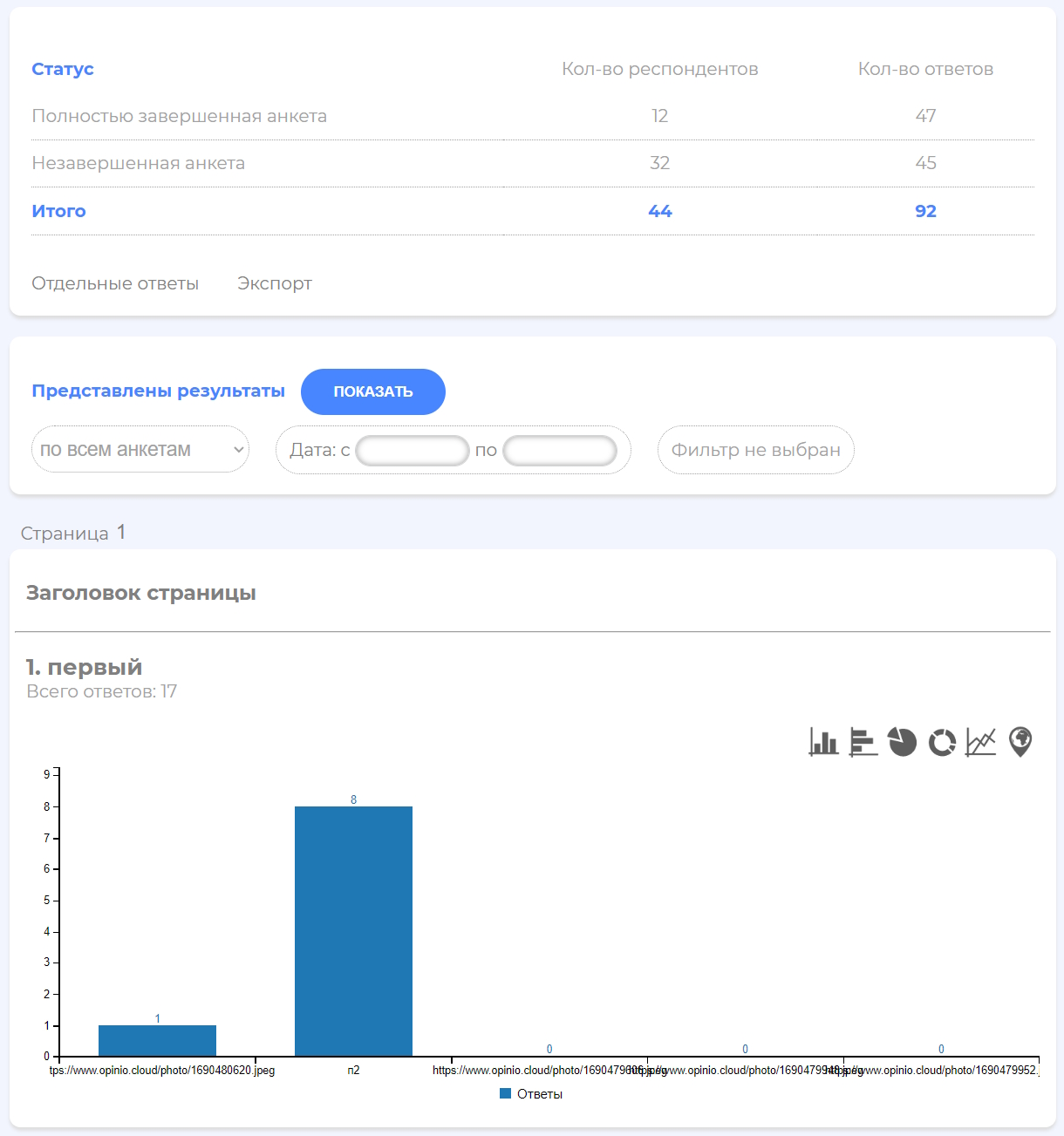Focus the start date field after 'Дата: с'
1064x1136 pixels.
[x=413, y=451]
